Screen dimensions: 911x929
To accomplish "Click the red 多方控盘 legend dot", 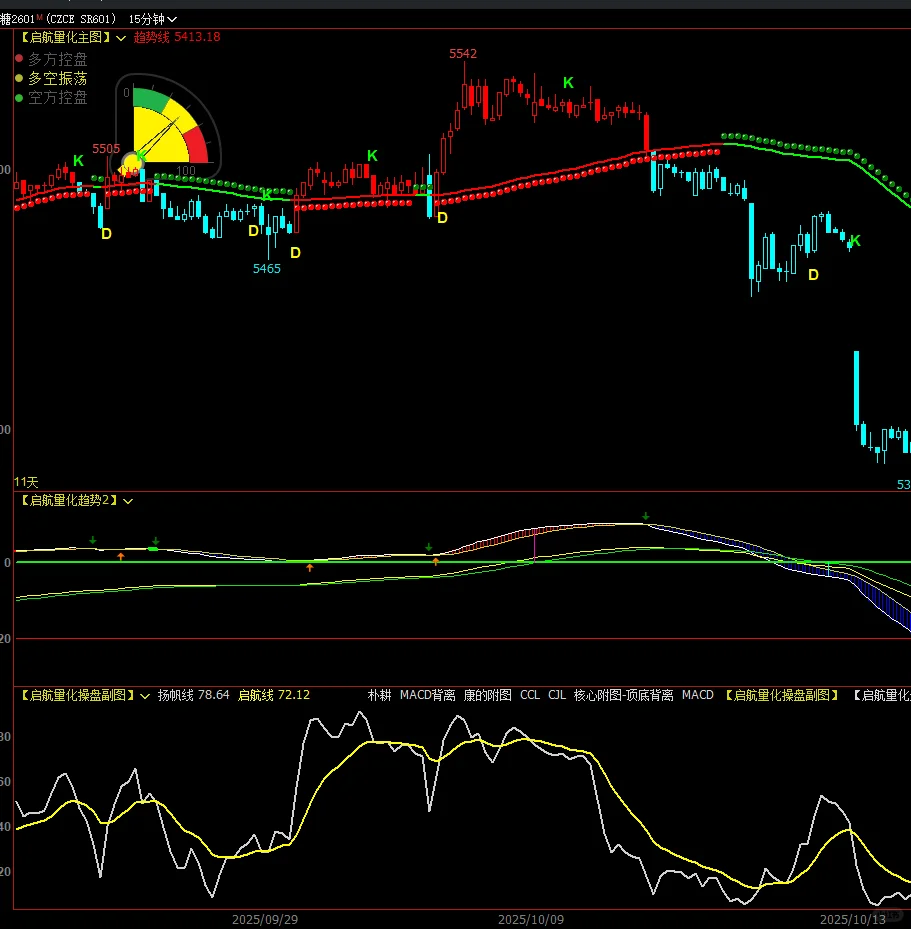I will pyautogui.click(x=19, y=59).
